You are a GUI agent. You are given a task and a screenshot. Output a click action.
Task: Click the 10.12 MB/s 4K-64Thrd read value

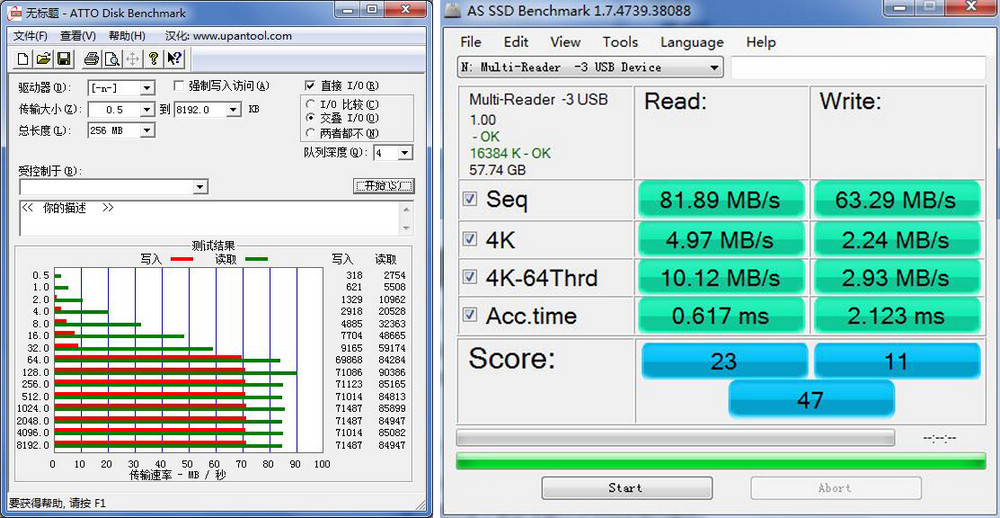point(721,278)
